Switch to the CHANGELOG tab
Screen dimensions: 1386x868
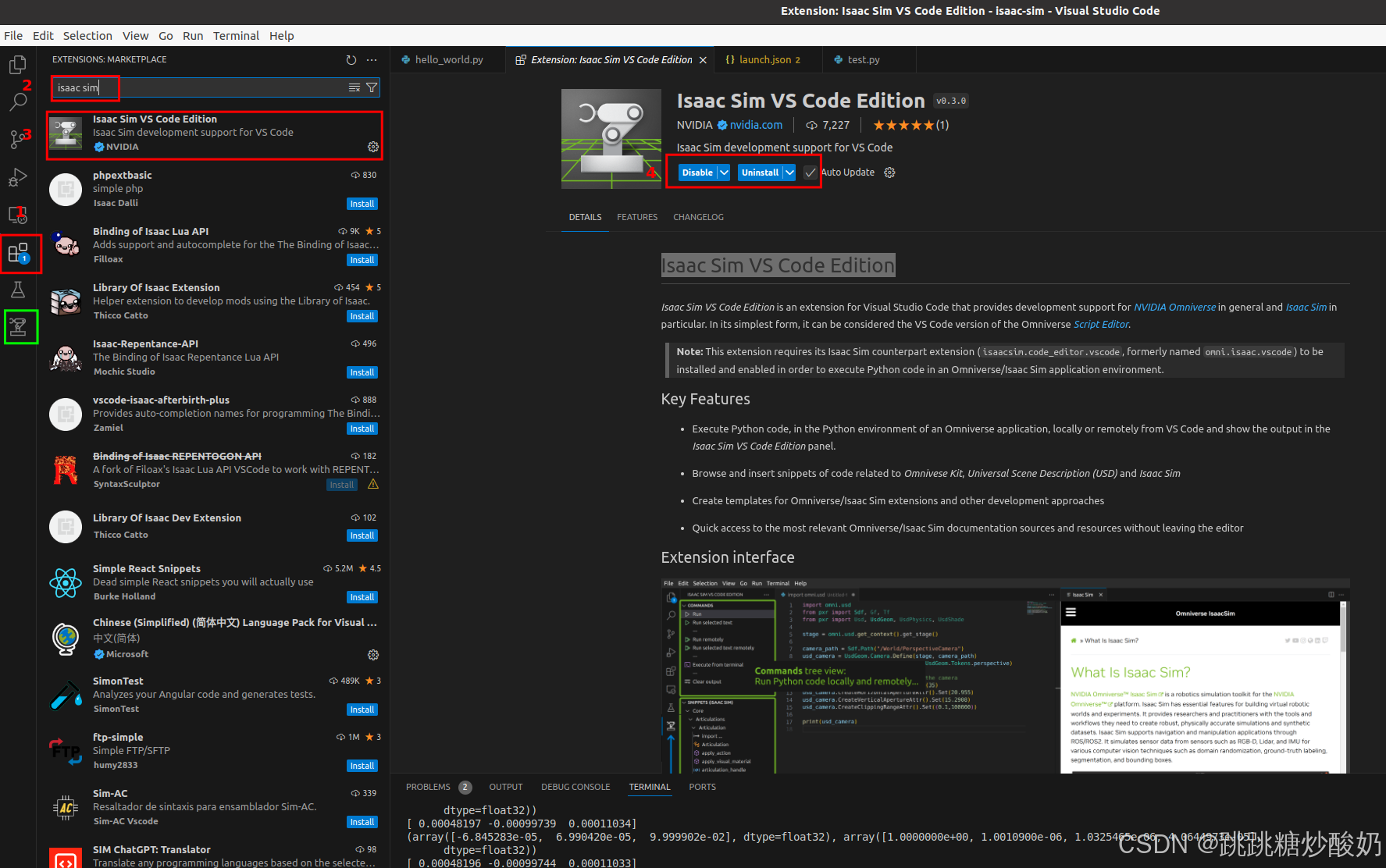(698, 217)
